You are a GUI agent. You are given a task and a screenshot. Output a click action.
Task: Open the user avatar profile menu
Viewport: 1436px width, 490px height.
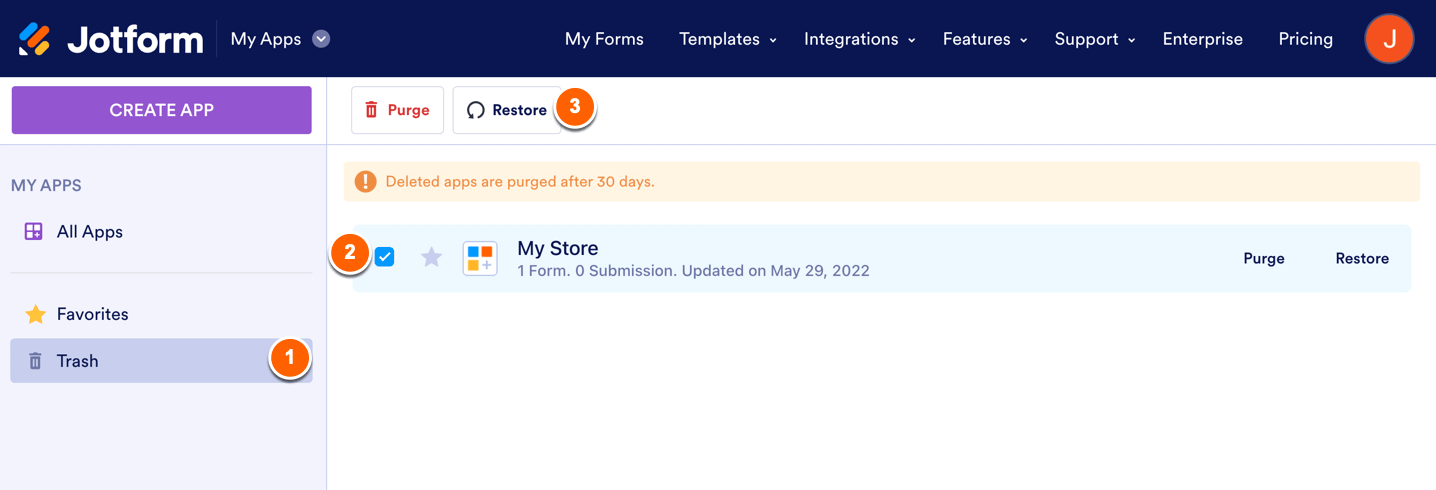pyautogui.click(x=1389, y=39)
